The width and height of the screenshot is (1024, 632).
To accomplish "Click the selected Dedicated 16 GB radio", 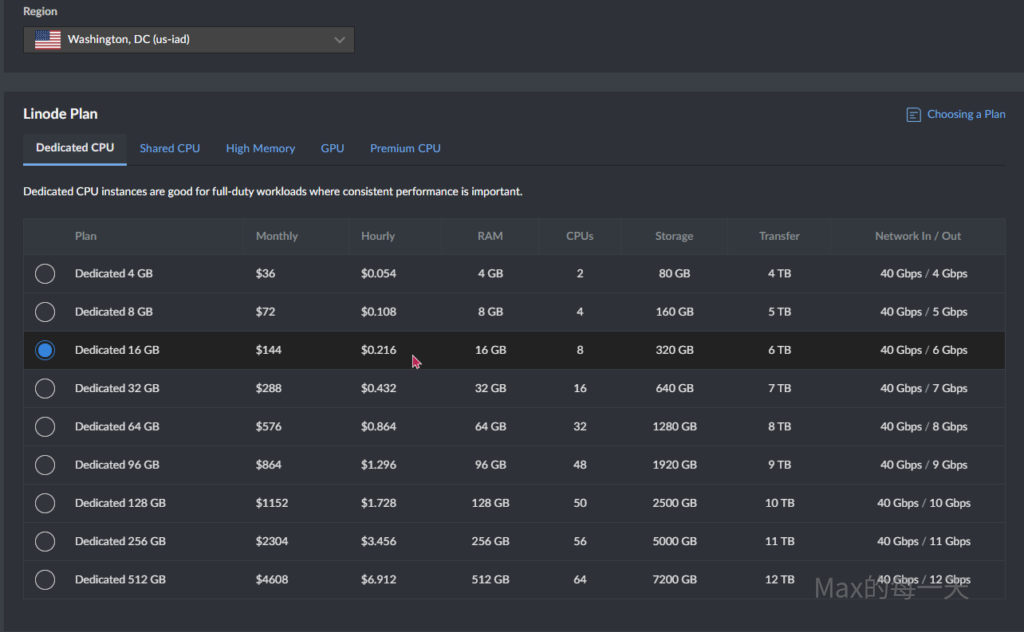I will click(45, 350).
